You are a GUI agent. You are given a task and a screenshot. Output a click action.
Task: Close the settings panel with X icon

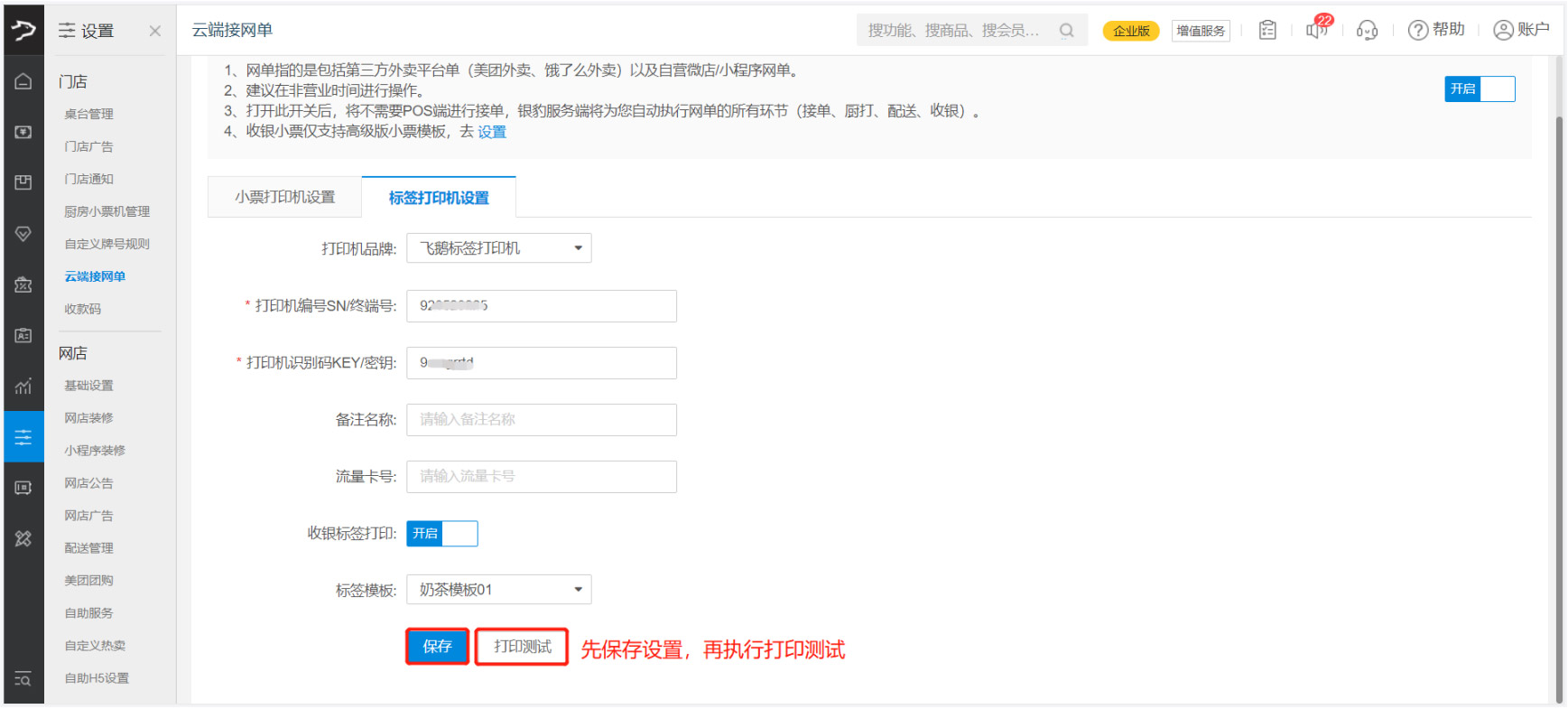(x=155, y=31)
